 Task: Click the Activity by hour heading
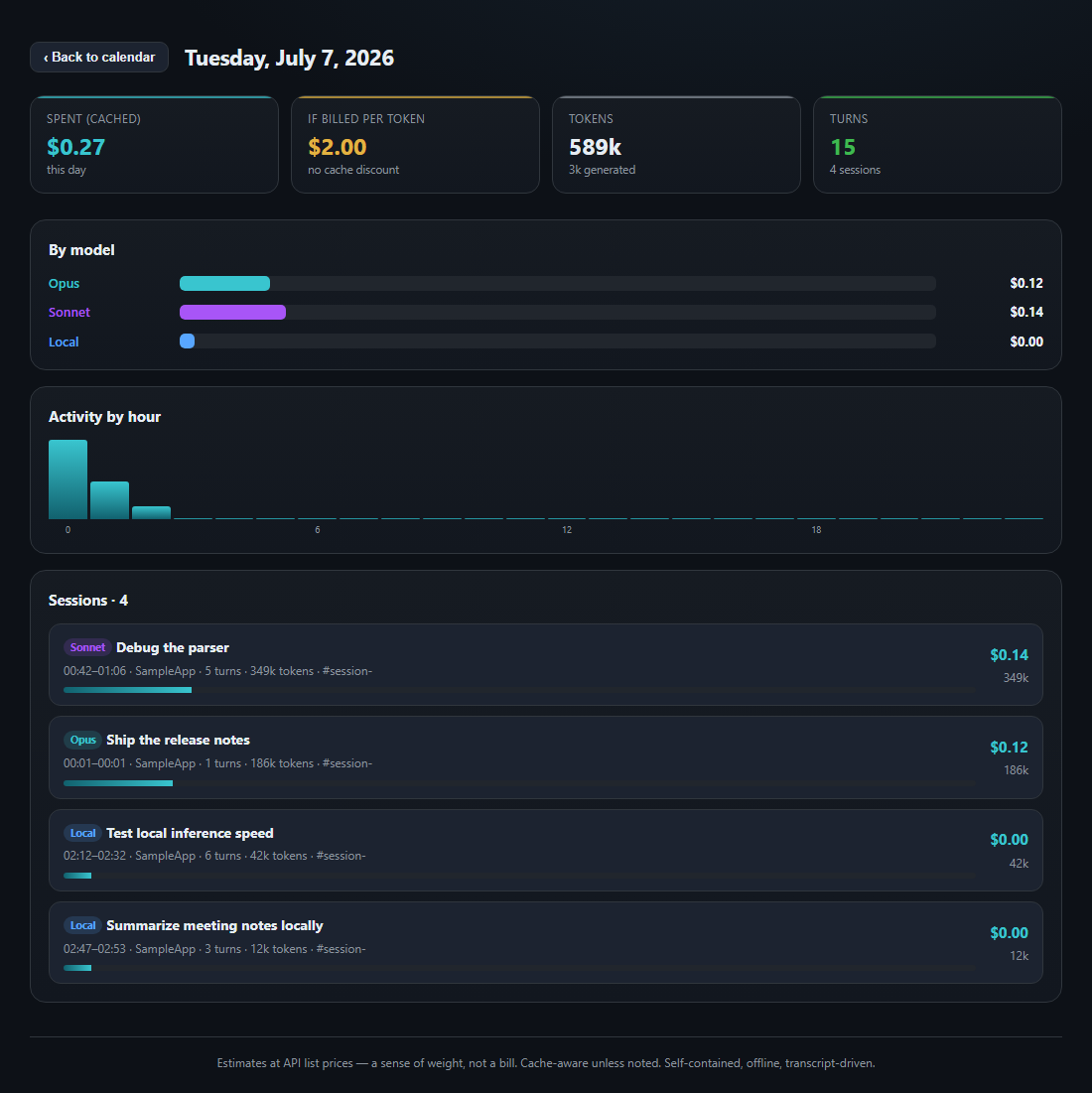coord(104,417)
